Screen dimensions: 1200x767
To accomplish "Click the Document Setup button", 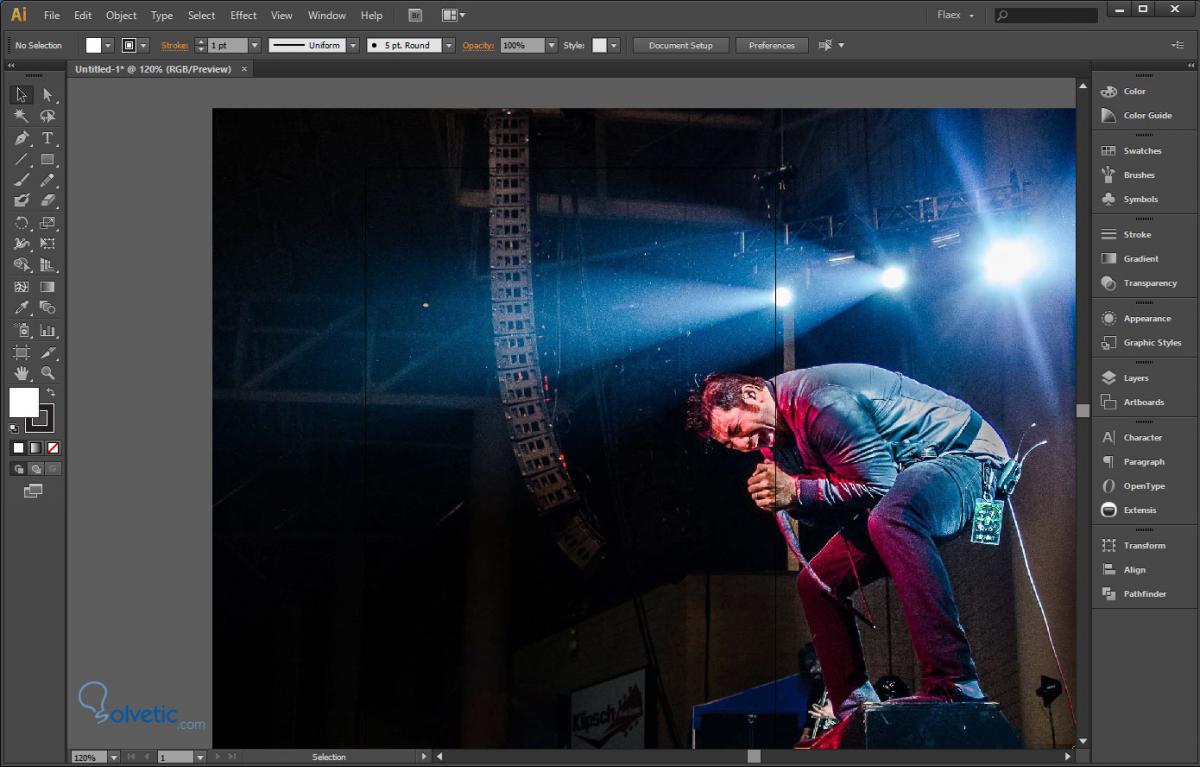I will coord(681,45).
